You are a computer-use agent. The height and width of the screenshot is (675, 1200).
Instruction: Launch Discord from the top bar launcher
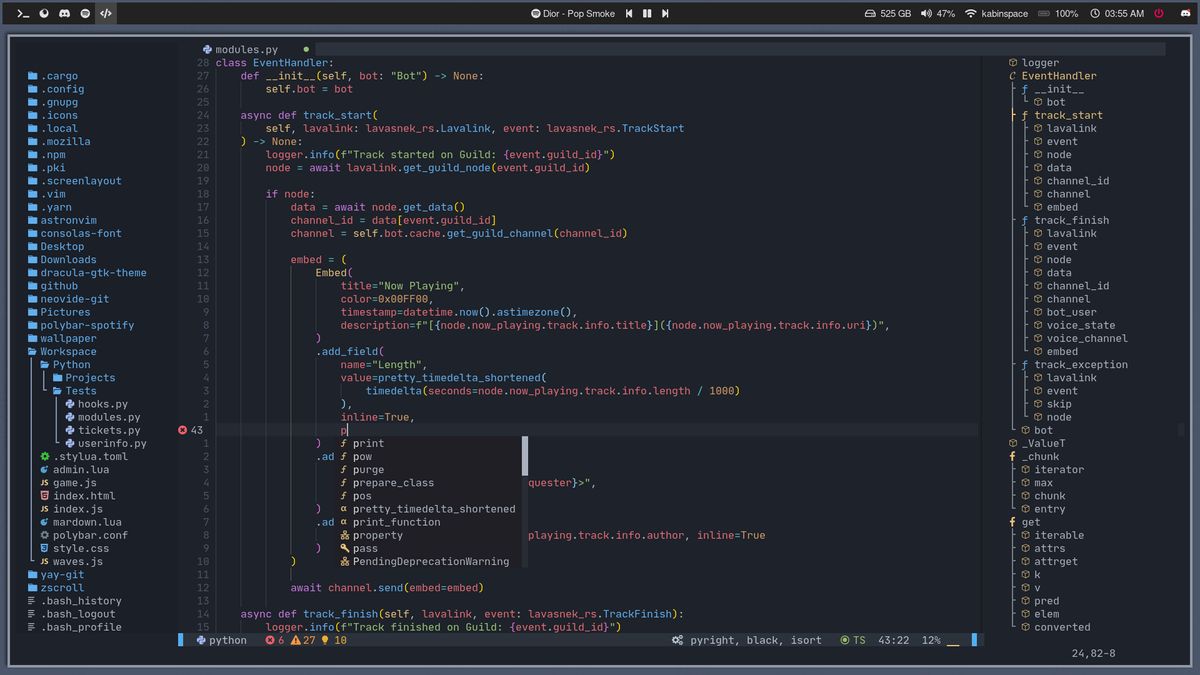tap(65, 14)
